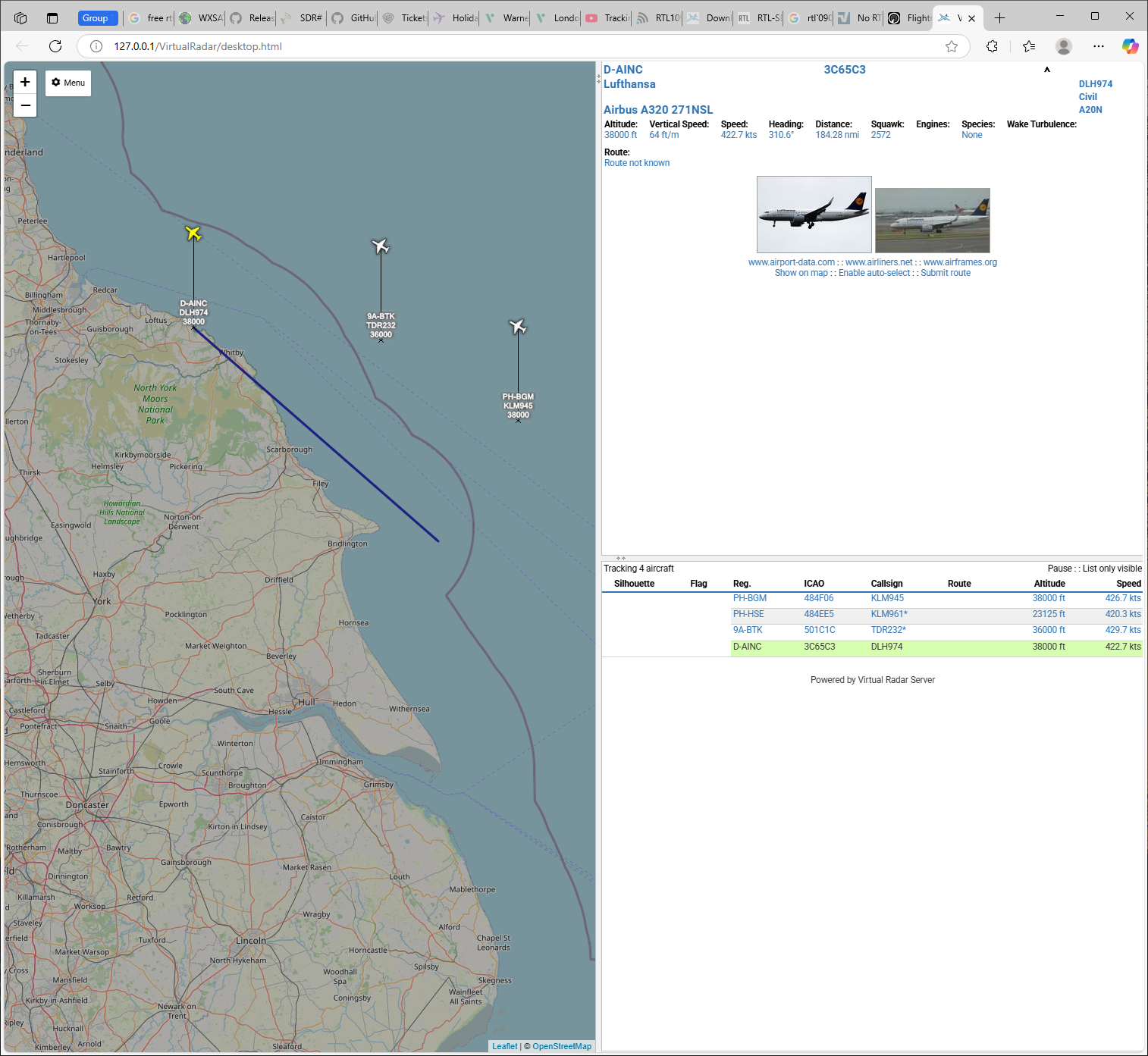Click the D-AINC registration heading
The width and height of the screenshot is (1148, 1056).
623,70
